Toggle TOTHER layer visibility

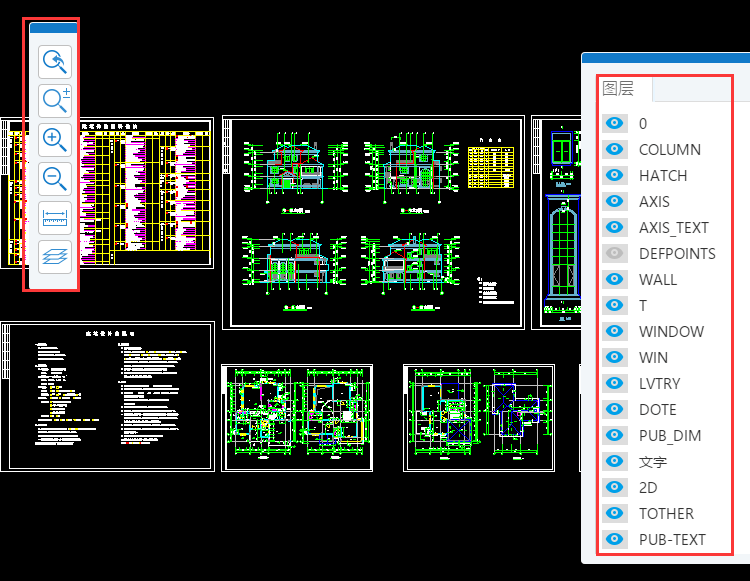[x=615, y=513]
